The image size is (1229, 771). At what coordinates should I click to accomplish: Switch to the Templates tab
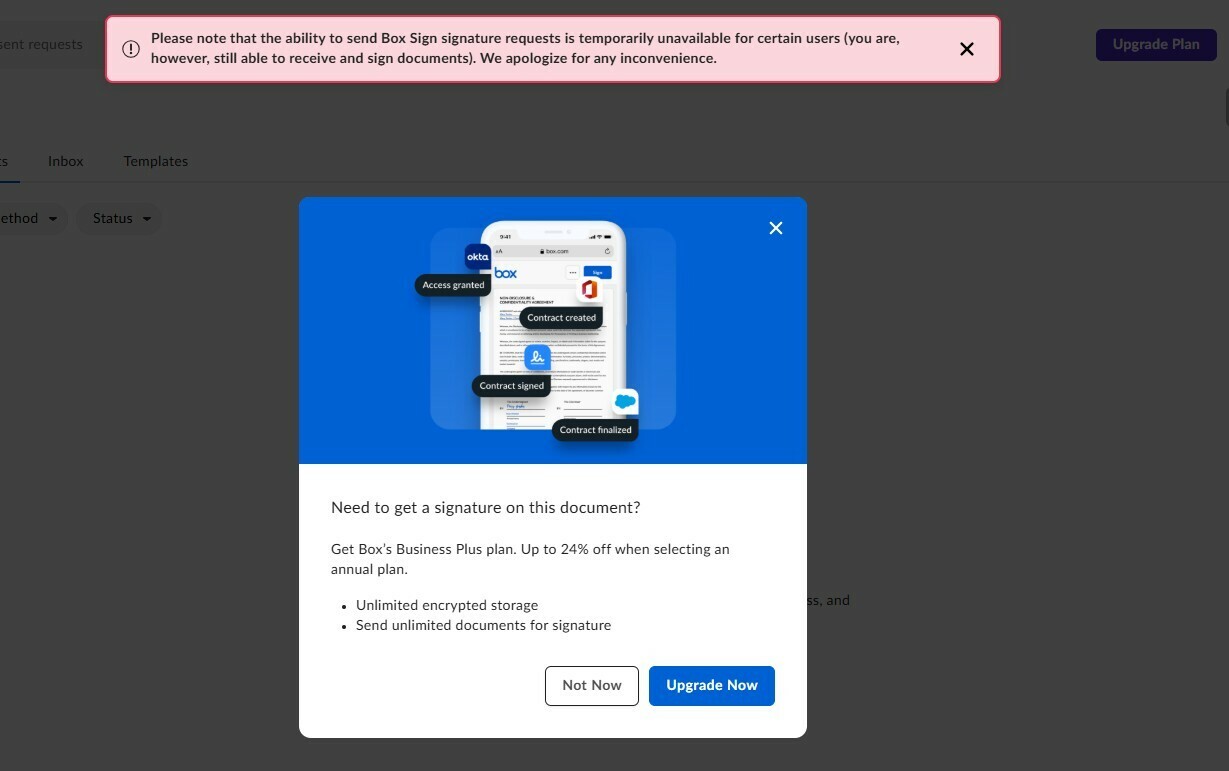click(156, 161)
